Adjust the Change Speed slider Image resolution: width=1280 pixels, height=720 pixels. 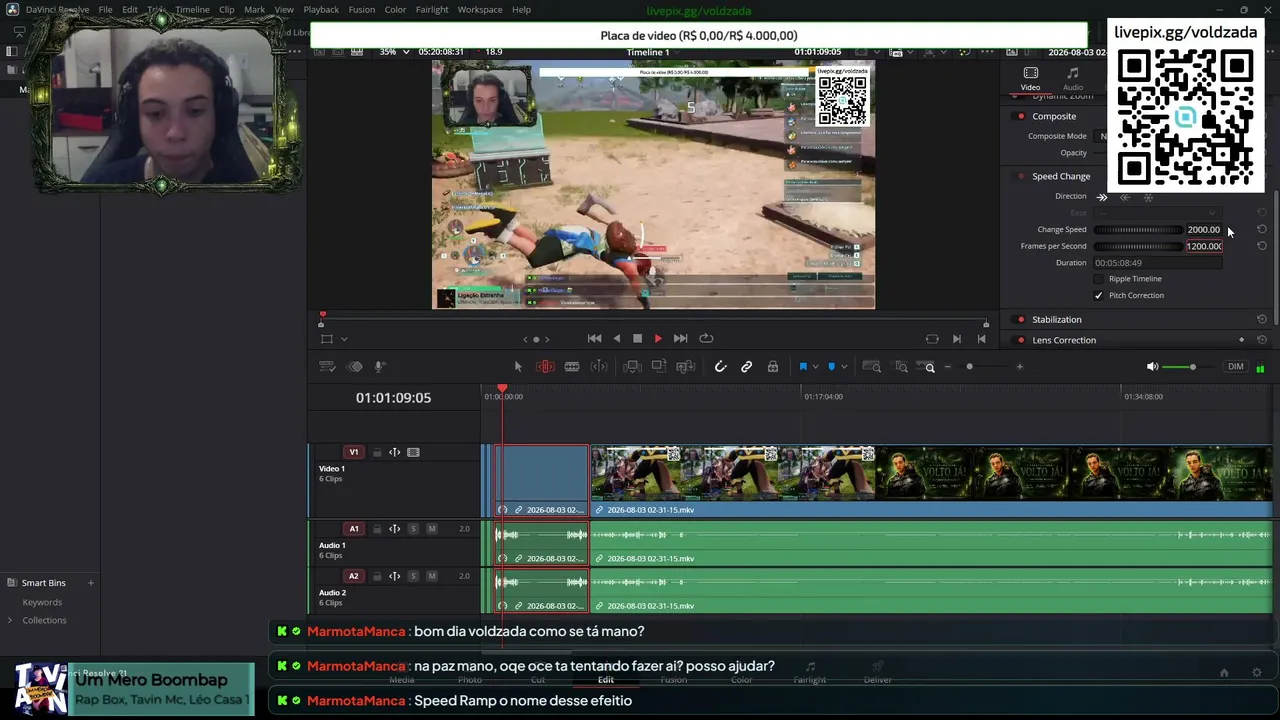tap(1139, 230)
